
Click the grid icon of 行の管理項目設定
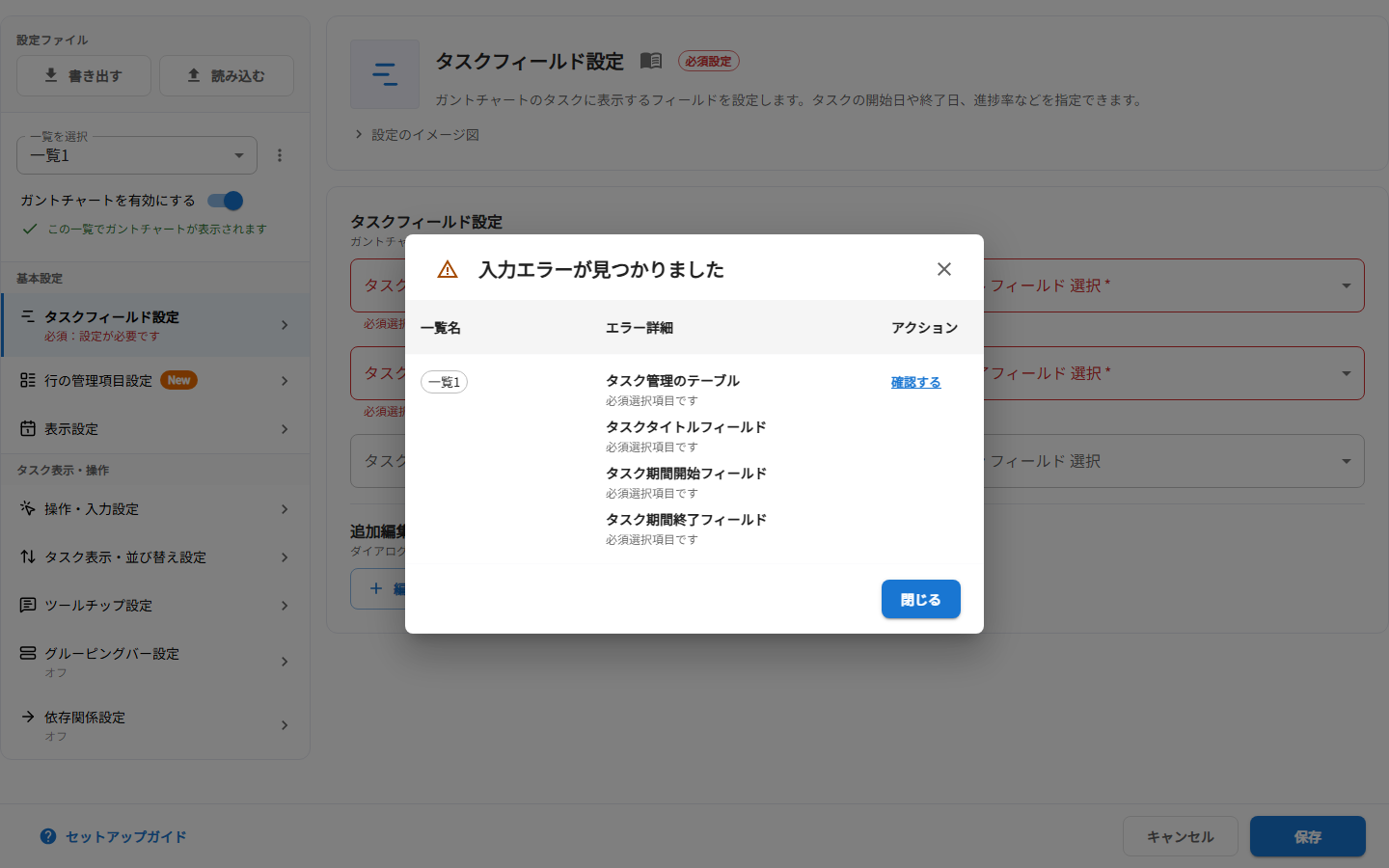28,380
